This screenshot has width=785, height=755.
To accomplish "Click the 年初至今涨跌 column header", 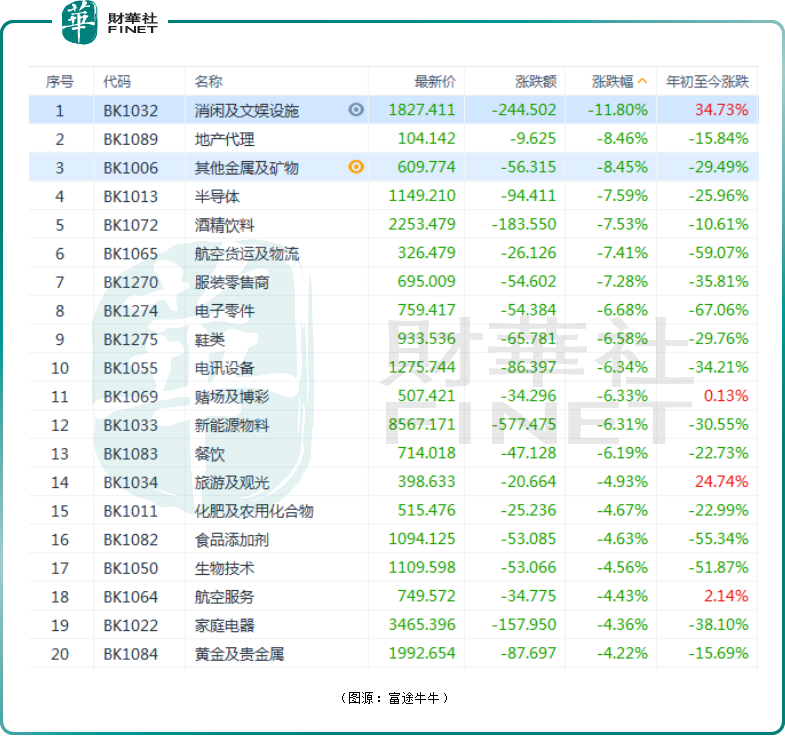I will (707, 81).
